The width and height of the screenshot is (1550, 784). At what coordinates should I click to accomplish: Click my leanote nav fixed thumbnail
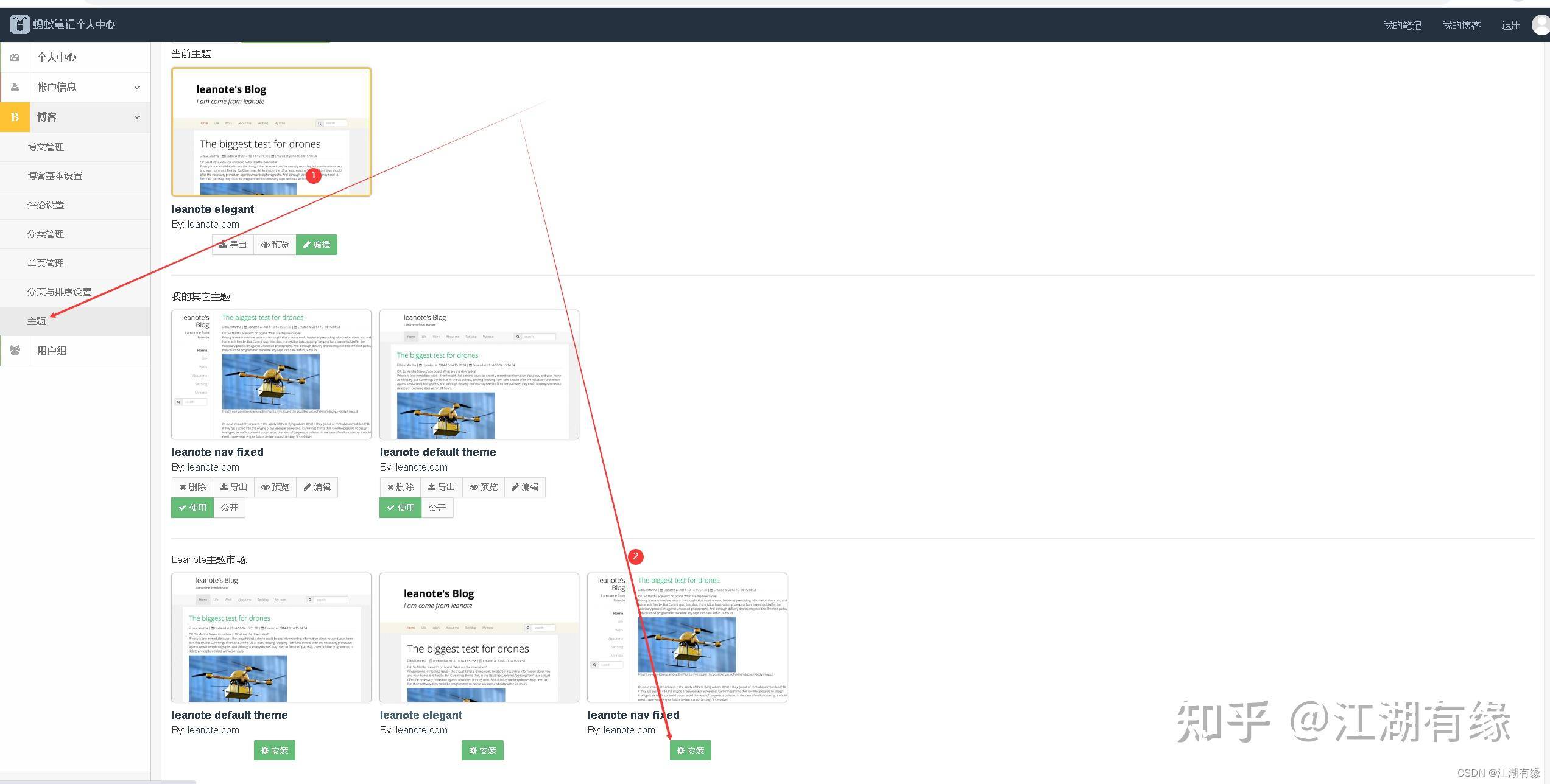click(x=271, y=374)
